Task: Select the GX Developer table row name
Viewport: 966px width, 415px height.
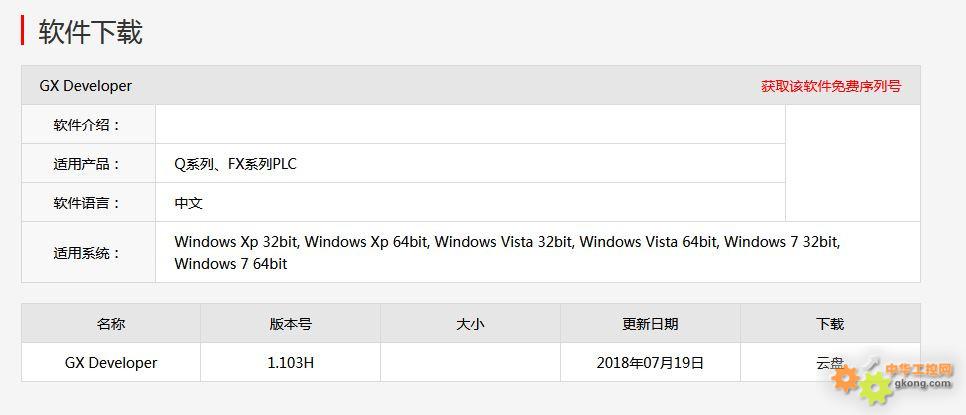Action: (111, 363)
